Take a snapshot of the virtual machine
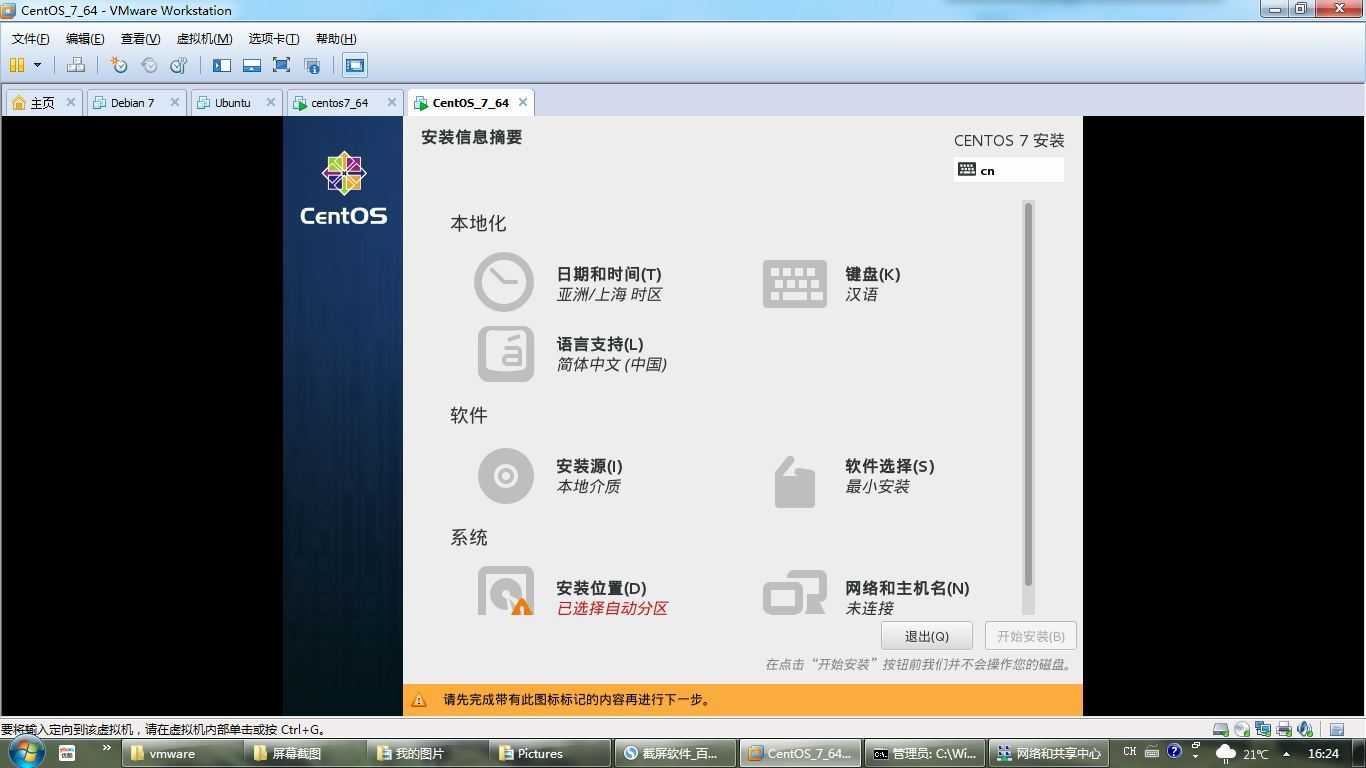Viewport: 1366px width, 768px height. point(119,65)
